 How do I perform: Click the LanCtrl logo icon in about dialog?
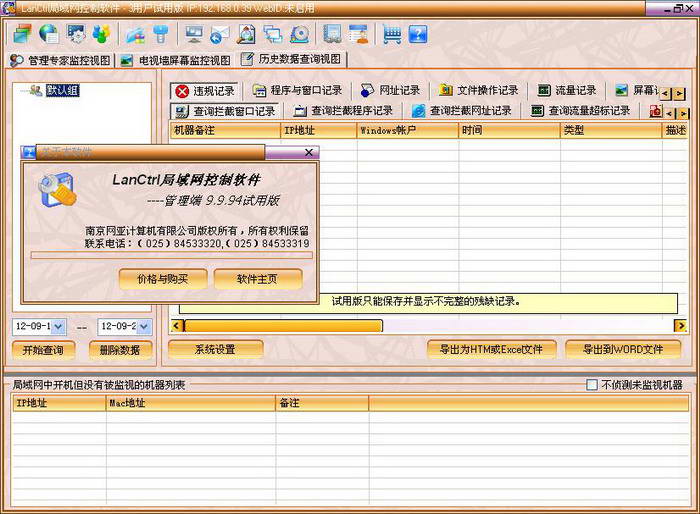tap(57, 191)
